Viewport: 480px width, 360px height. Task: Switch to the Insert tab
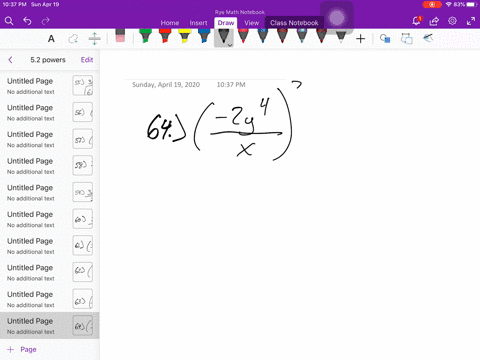coord(198,23)
